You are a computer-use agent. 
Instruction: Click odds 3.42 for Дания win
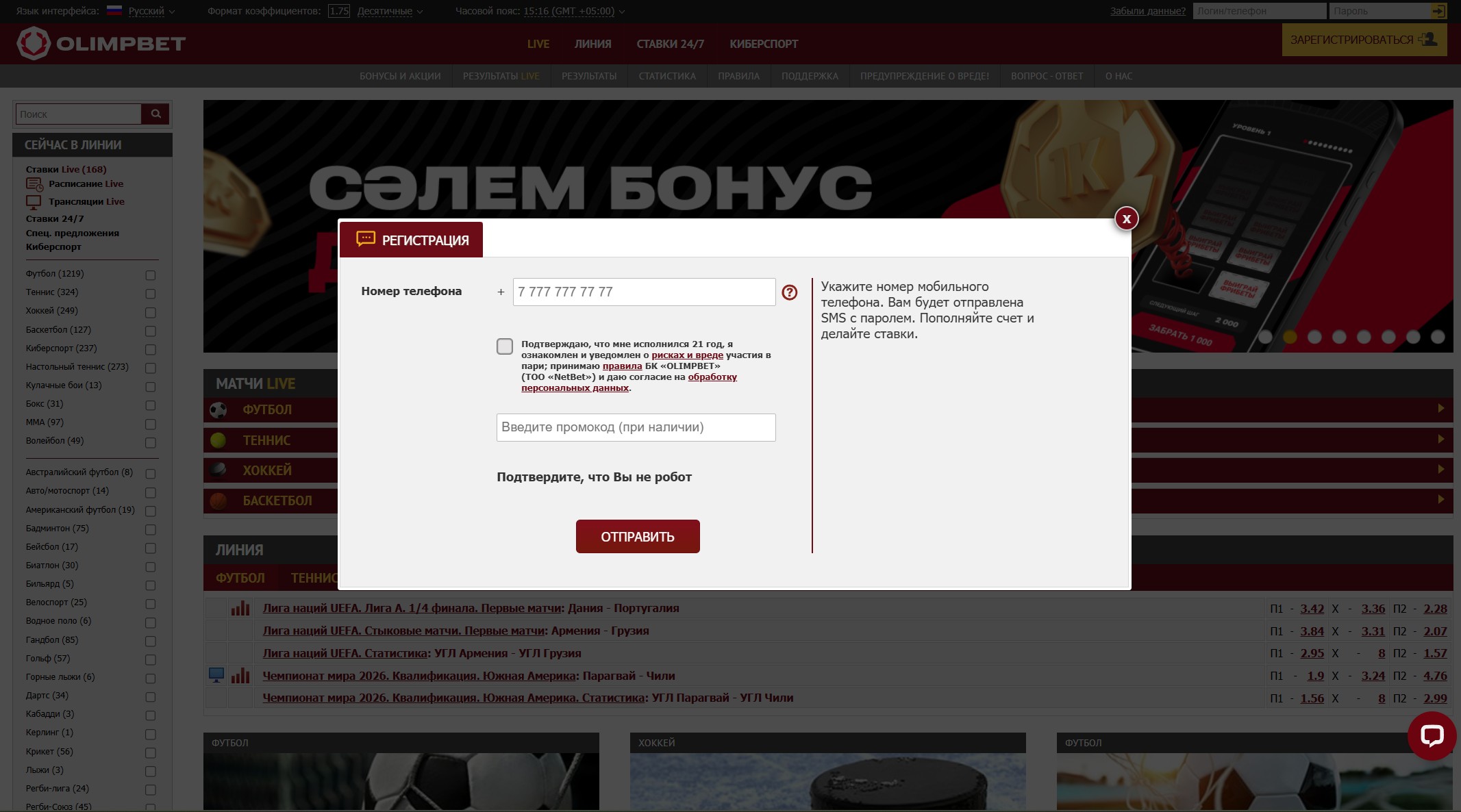pyautogui.click(x=1312, y=609)
